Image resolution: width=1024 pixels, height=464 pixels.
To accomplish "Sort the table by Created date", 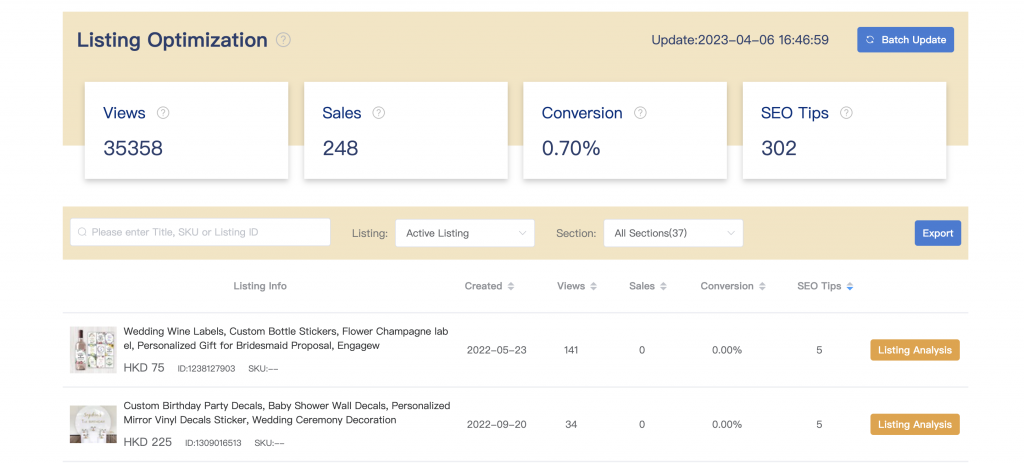I will point(511,286).
